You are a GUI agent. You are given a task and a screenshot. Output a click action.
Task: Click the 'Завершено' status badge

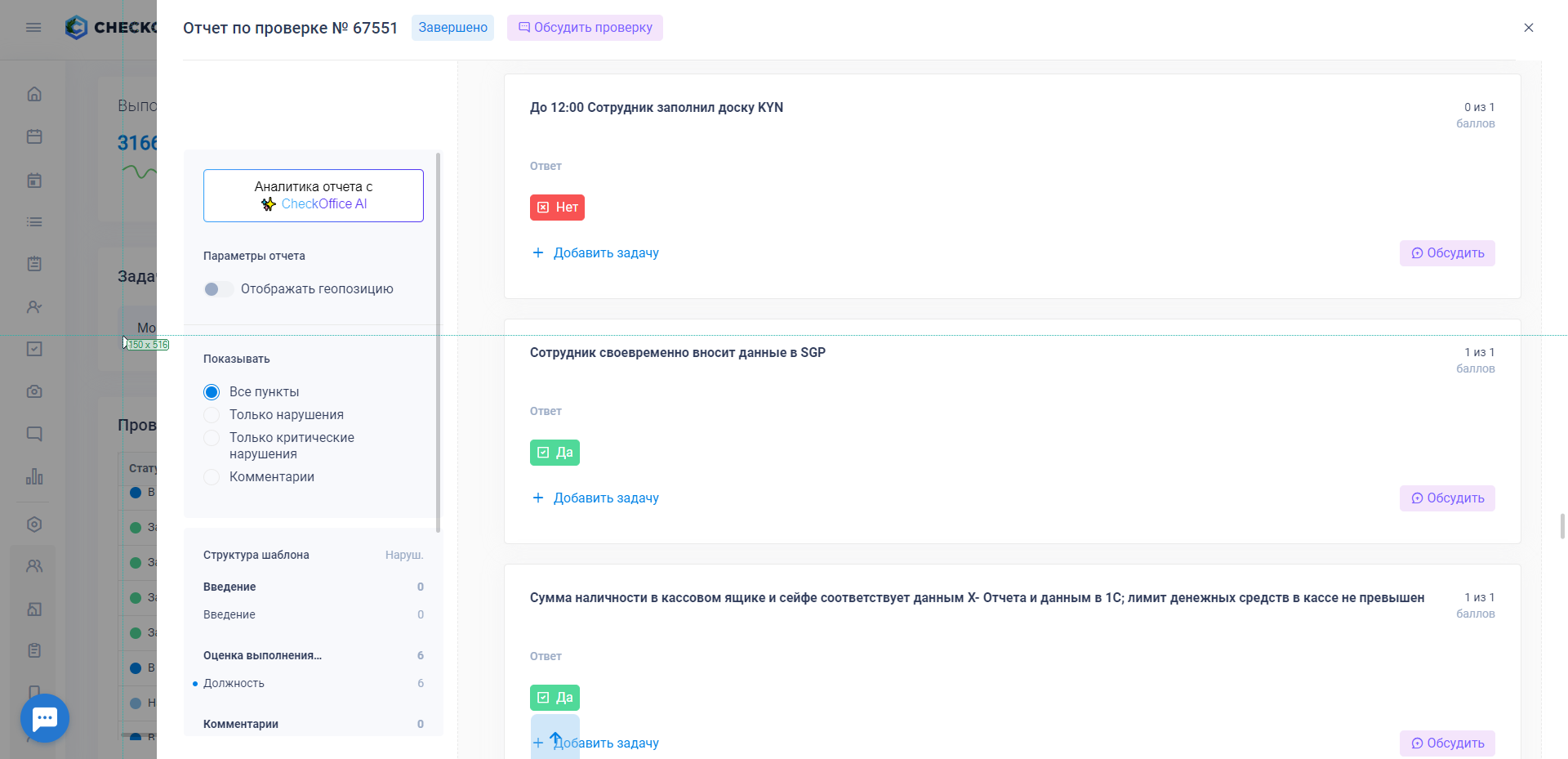pos(452,28)
